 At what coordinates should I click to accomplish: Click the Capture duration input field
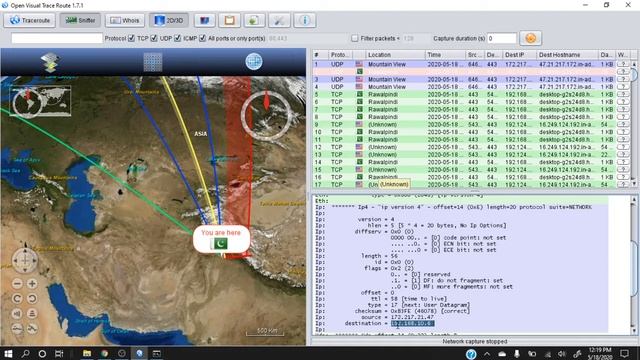502,38
